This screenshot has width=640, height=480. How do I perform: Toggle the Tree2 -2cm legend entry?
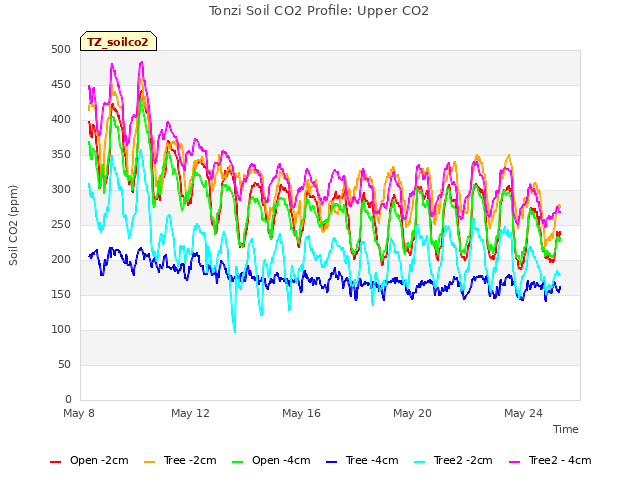tap(453, 460)
